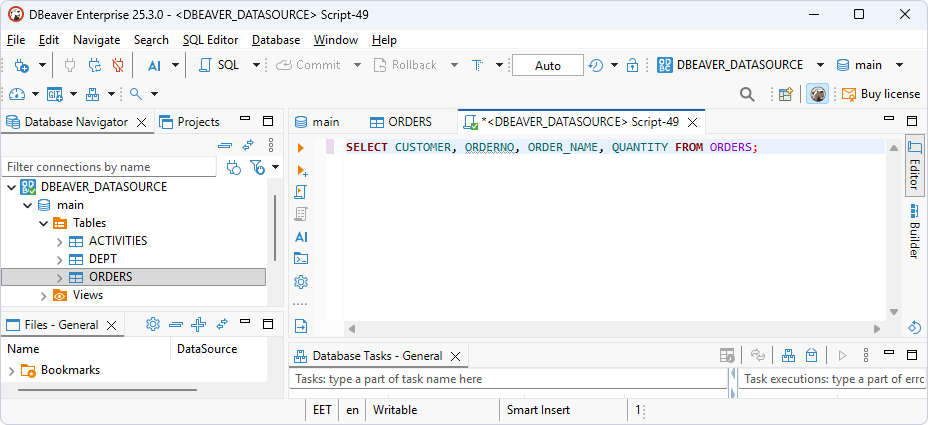Open the File menu

[x=16, y=40]
